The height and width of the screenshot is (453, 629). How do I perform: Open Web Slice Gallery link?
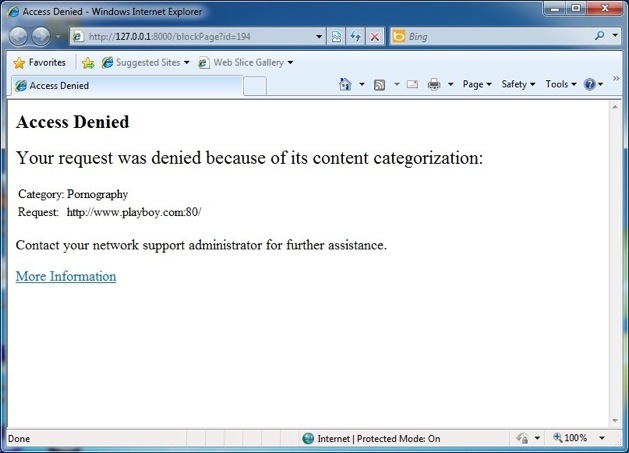(x=246, y=63)
